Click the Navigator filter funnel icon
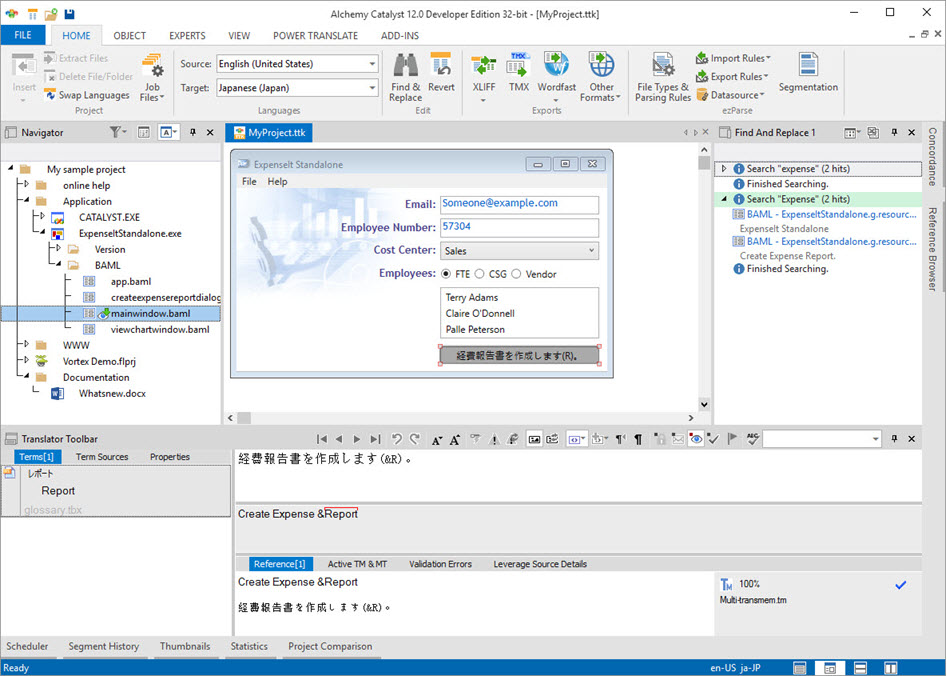 point(115,132)
